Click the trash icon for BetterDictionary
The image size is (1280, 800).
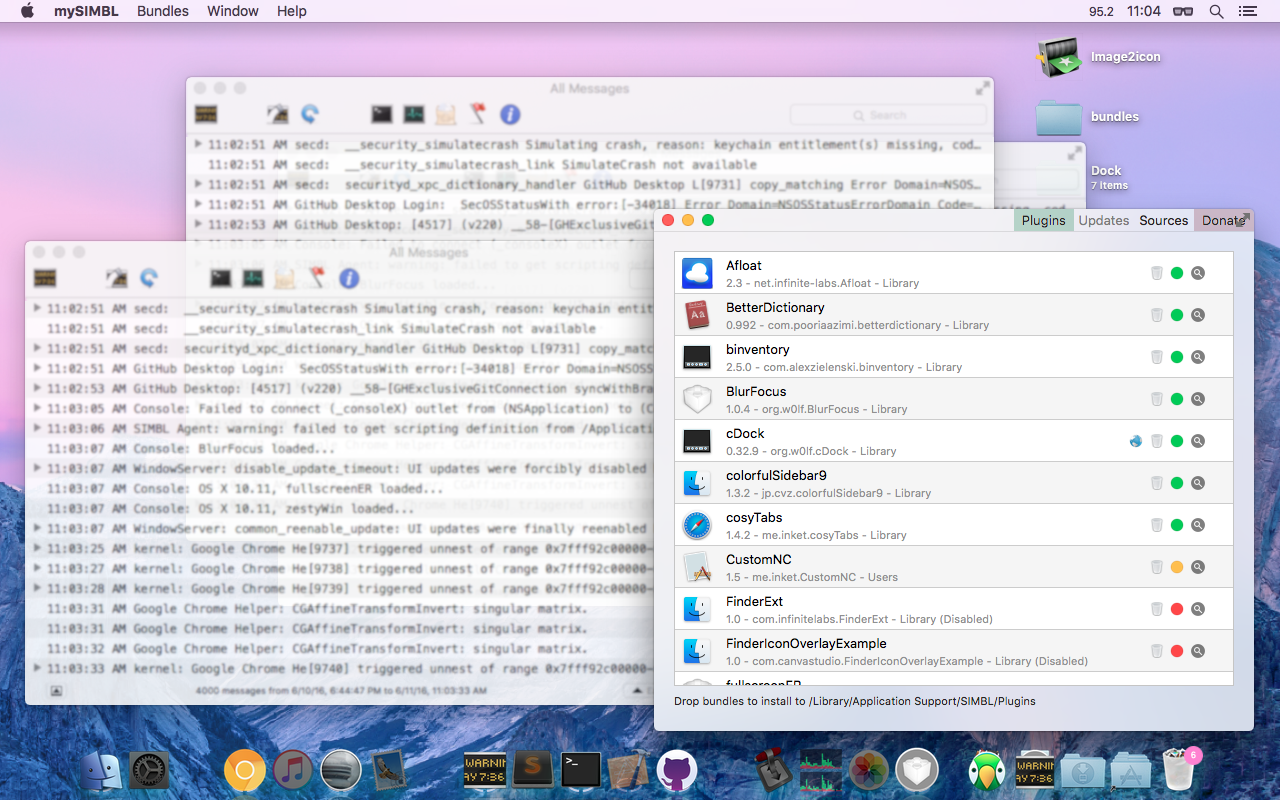coord(1157,315)
